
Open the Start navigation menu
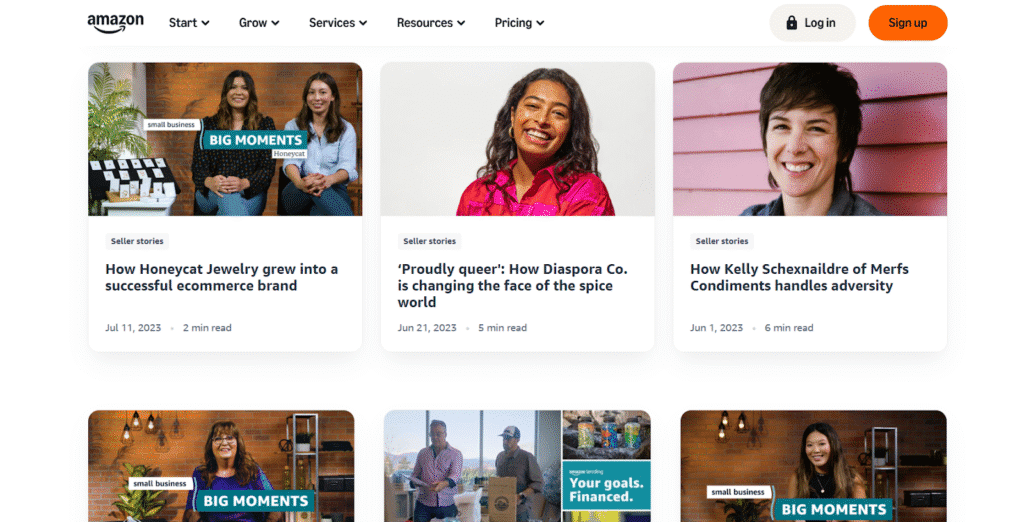pos(189,23)
